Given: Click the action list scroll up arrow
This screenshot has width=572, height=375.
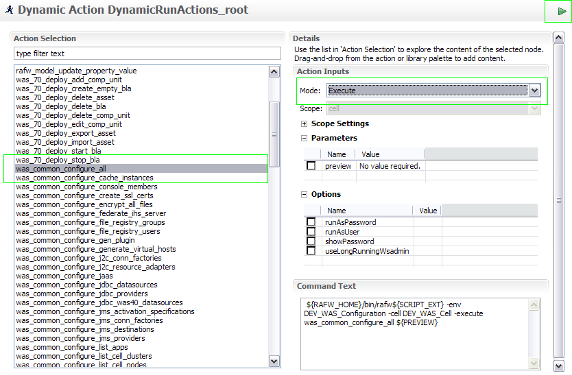Looking at the screenshot, I should click(x=274, y=71).
